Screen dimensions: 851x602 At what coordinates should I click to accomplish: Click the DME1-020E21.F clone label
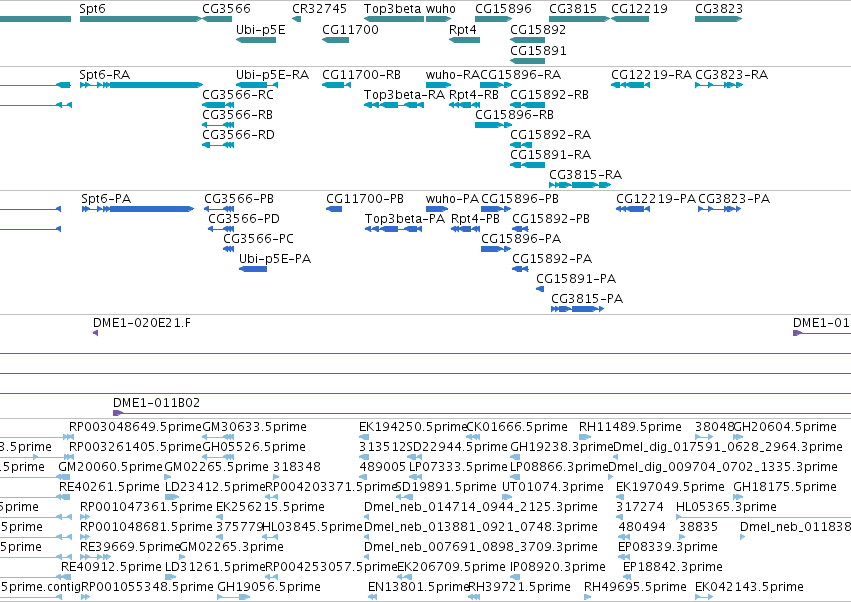142,322
